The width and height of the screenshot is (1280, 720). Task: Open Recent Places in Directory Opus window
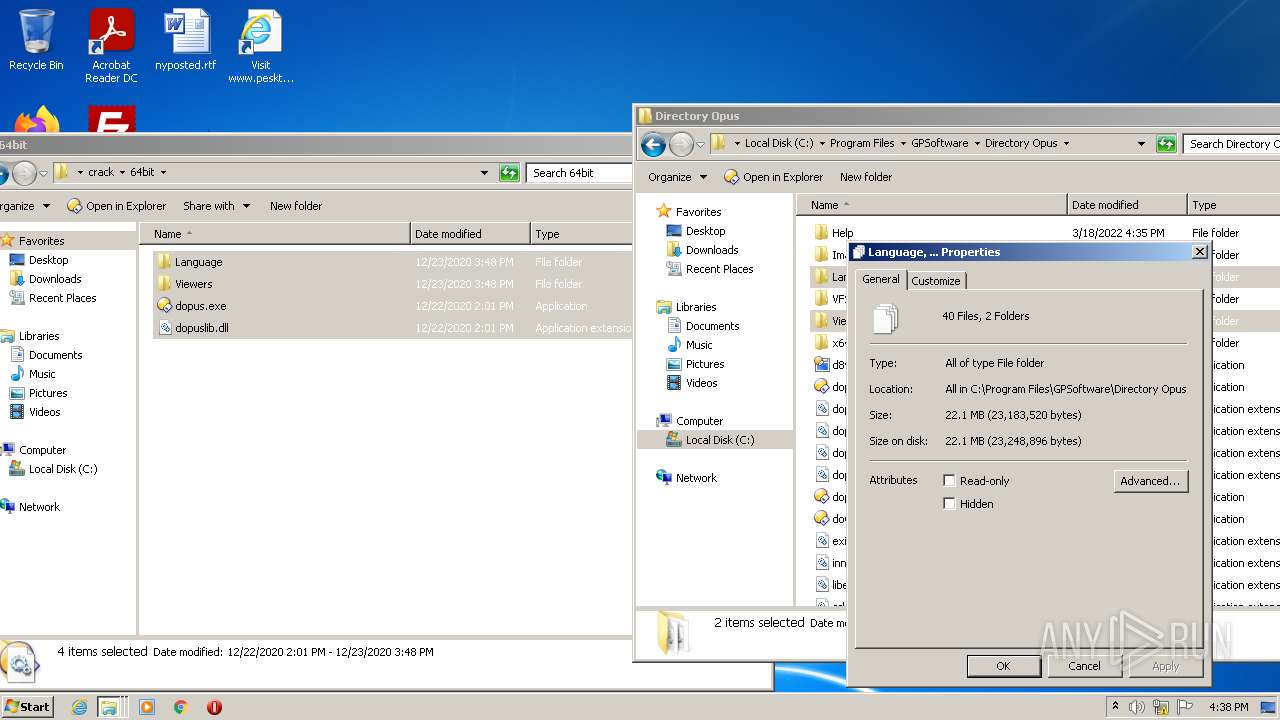pyautogui.click(x=719, y=269)
